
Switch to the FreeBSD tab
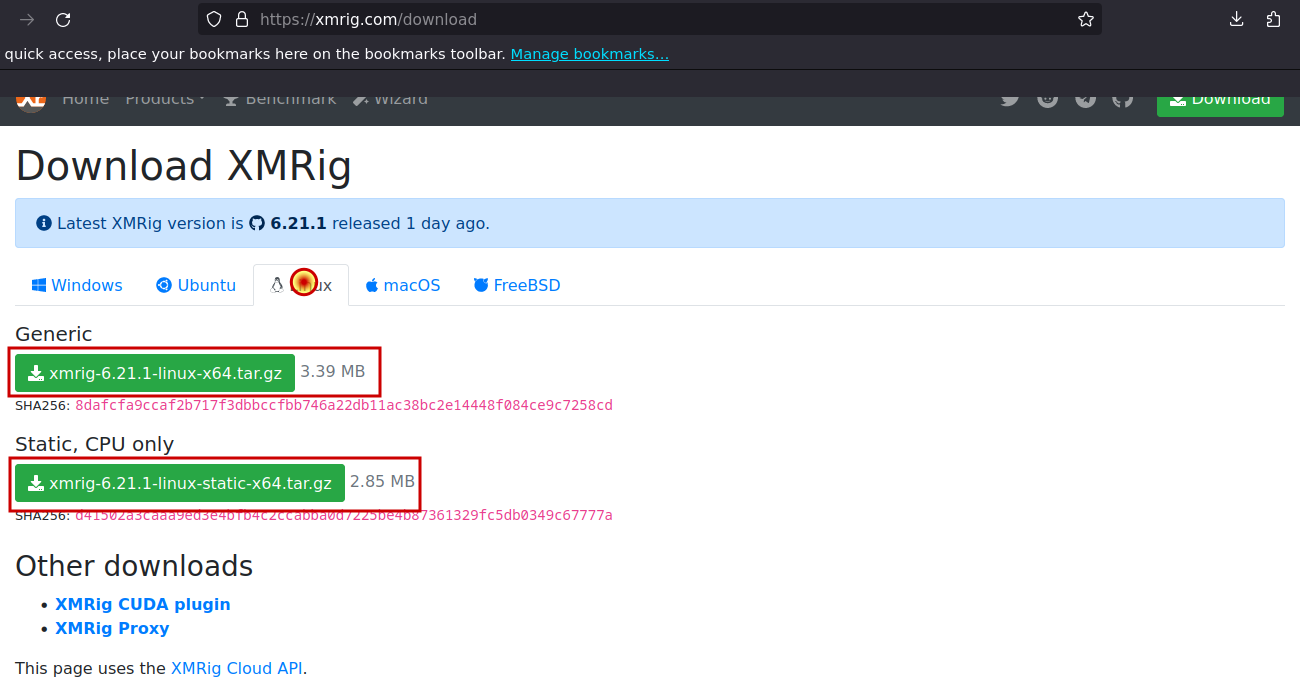pos(517,285)
